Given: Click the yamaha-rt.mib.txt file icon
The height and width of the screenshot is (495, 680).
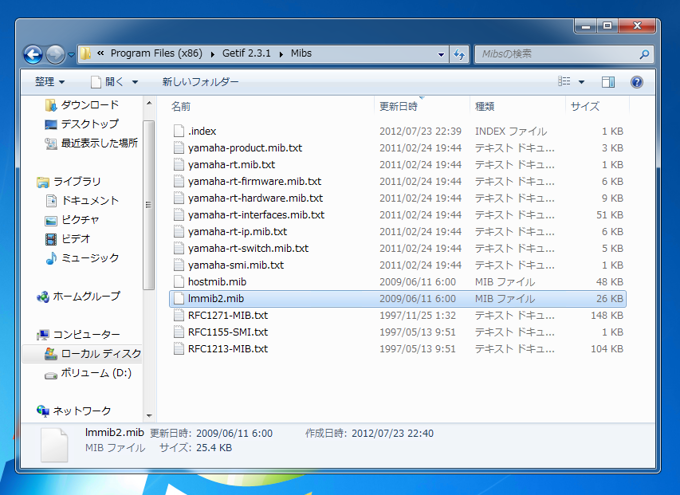Looking at the screenshot, I should pyautogui.click(x=179, y=164).
